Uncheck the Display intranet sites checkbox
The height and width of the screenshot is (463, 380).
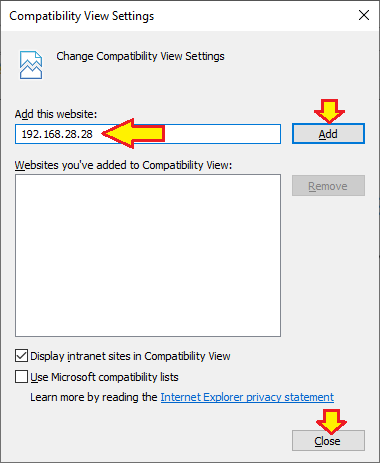coord(21,356)
